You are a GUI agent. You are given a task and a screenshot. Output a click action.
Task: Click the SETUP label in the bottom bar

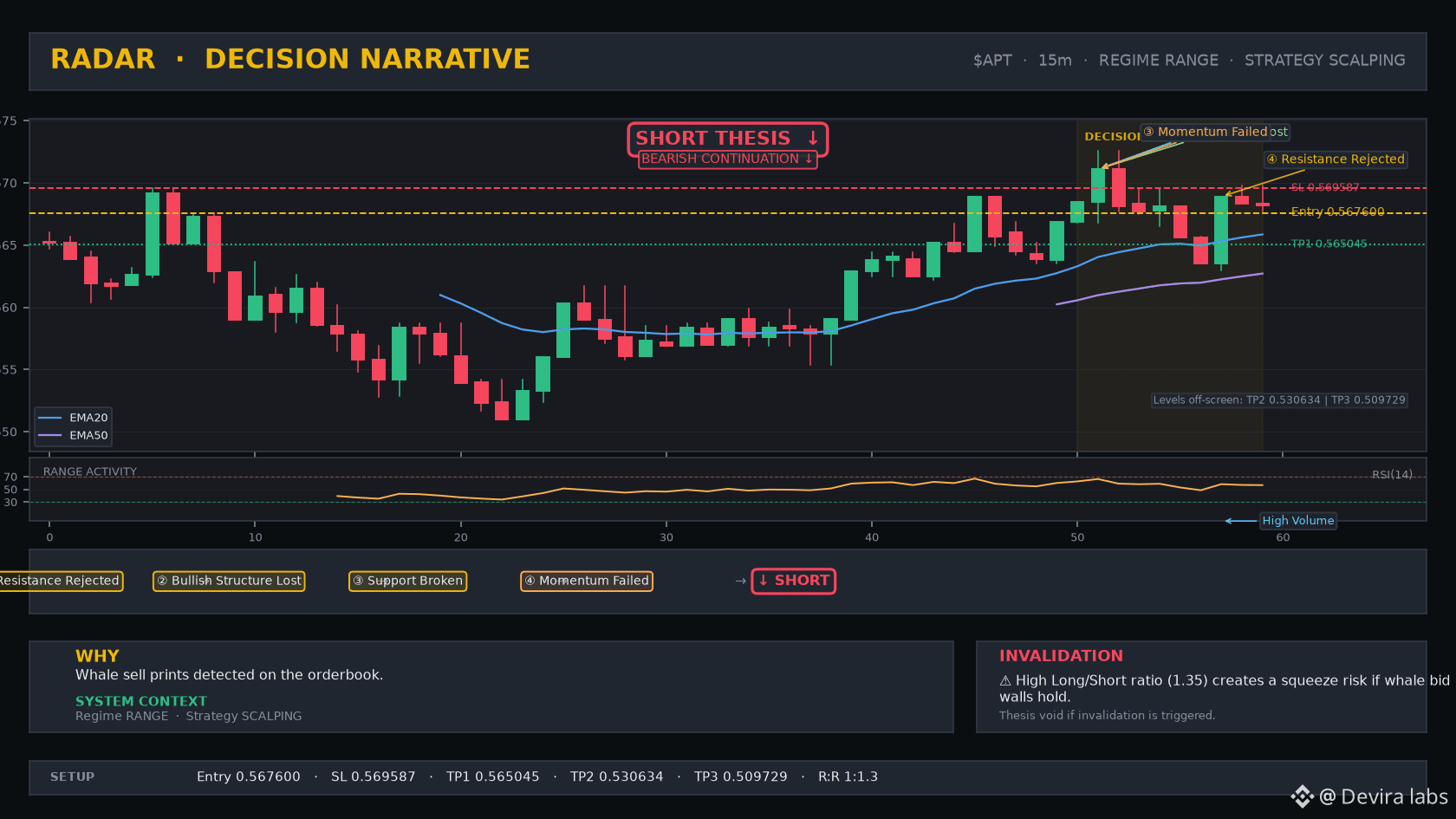pyautogui.click(x=73, y=777)
